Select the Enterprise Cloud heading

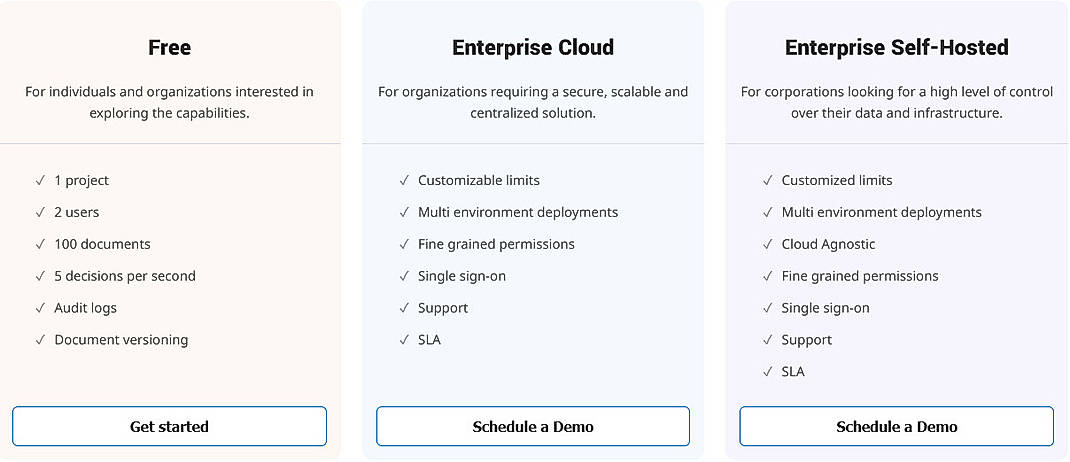click(x=532, y=47)
